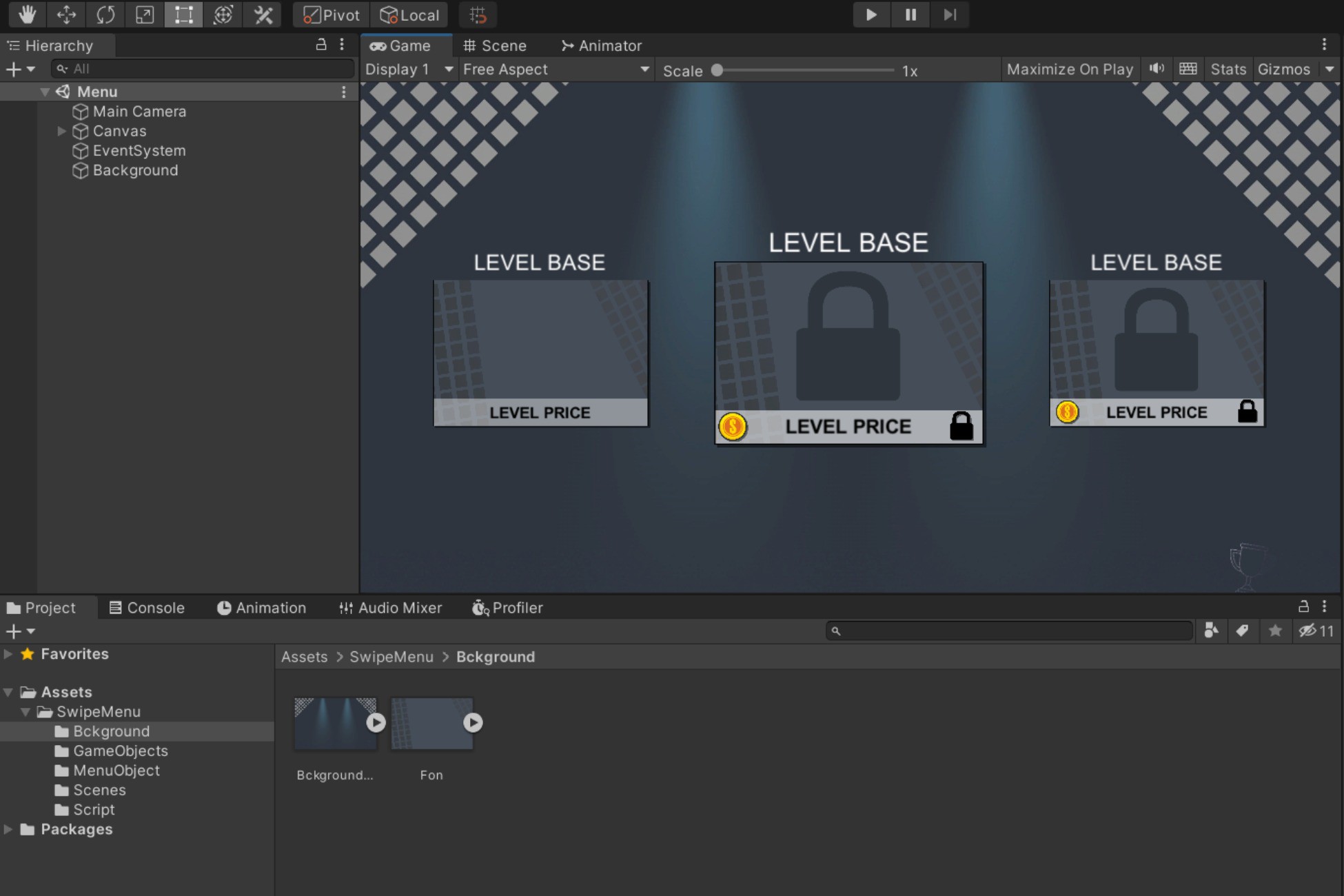Toggle Local coordinate space

[409, 14]
